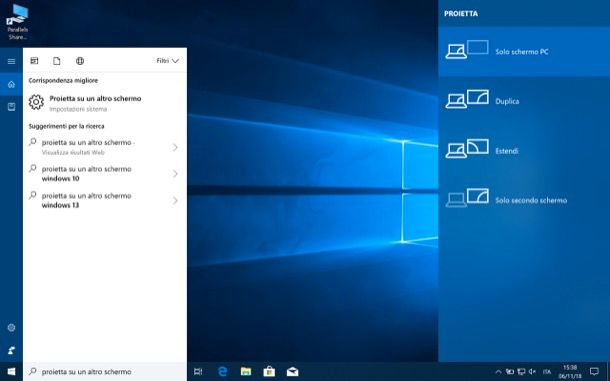Viewport: 610px width, 381px height.
Task: Select Duplica projection mode
Action: tap(524, 101)
